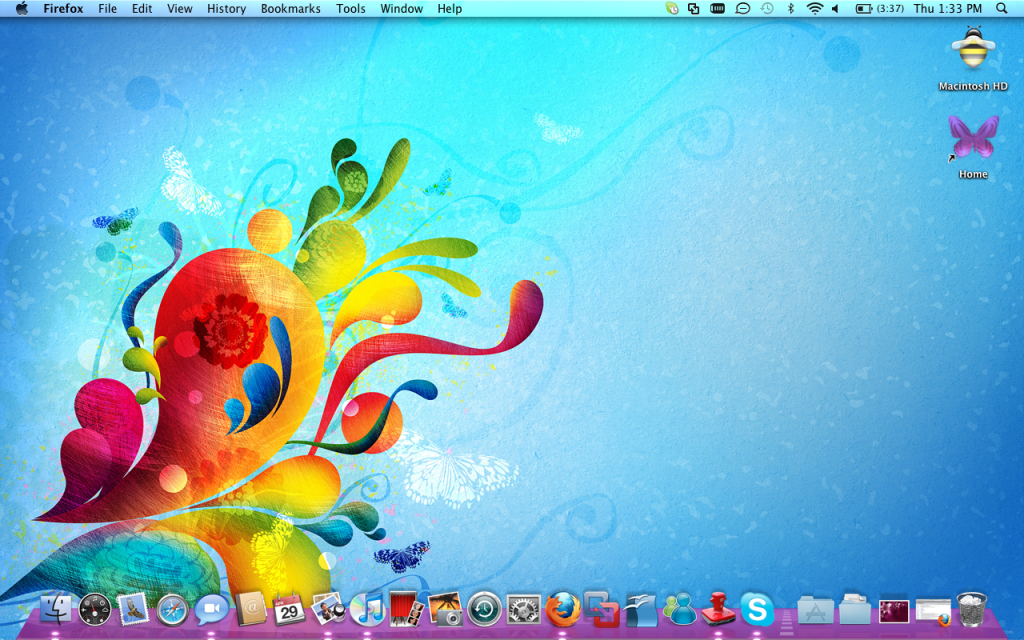The height and width of the screenshot is (640, 1024).
Task: Open the dark purple image thumbnail in Dock
Action: (893, 611)
